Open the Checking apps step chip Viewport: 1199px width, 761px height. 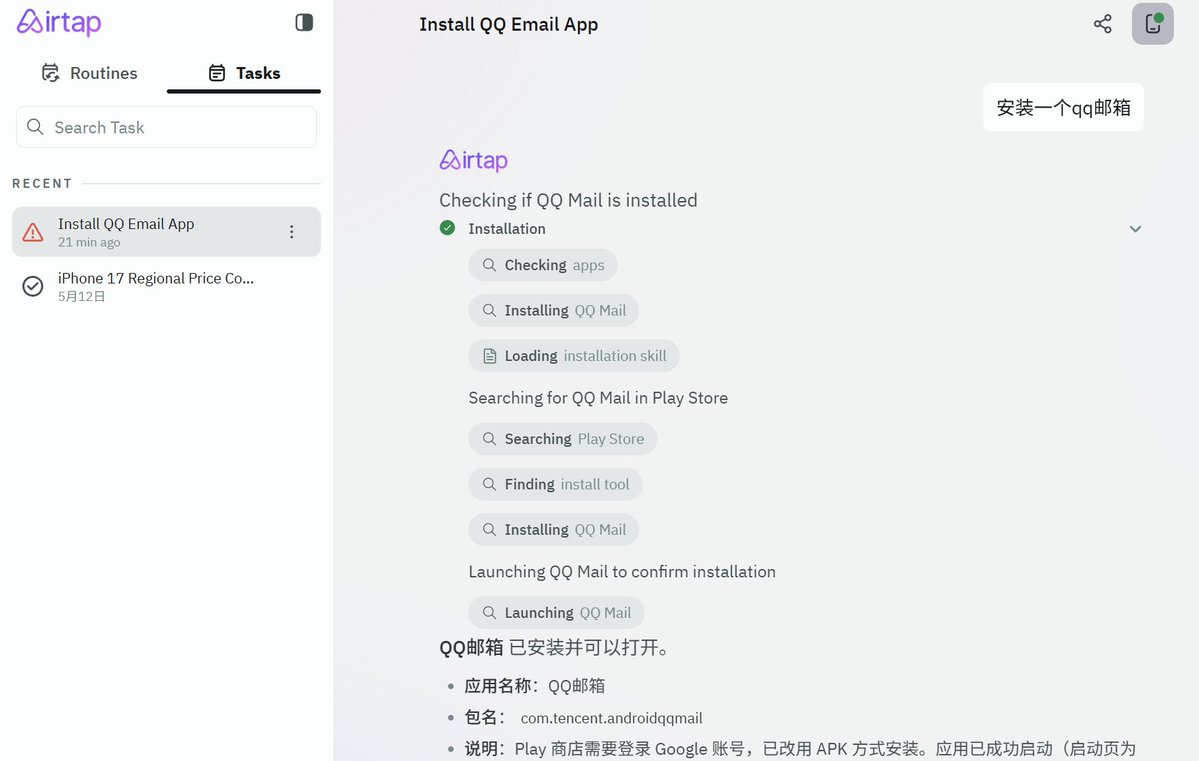point(542,265)
